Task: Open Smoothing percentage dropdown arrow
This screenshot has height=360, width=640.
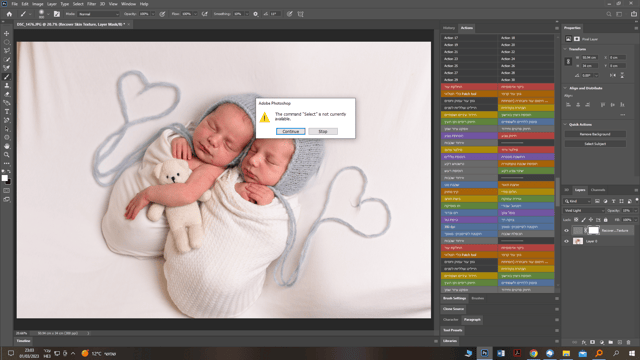Action: point(247,14)
